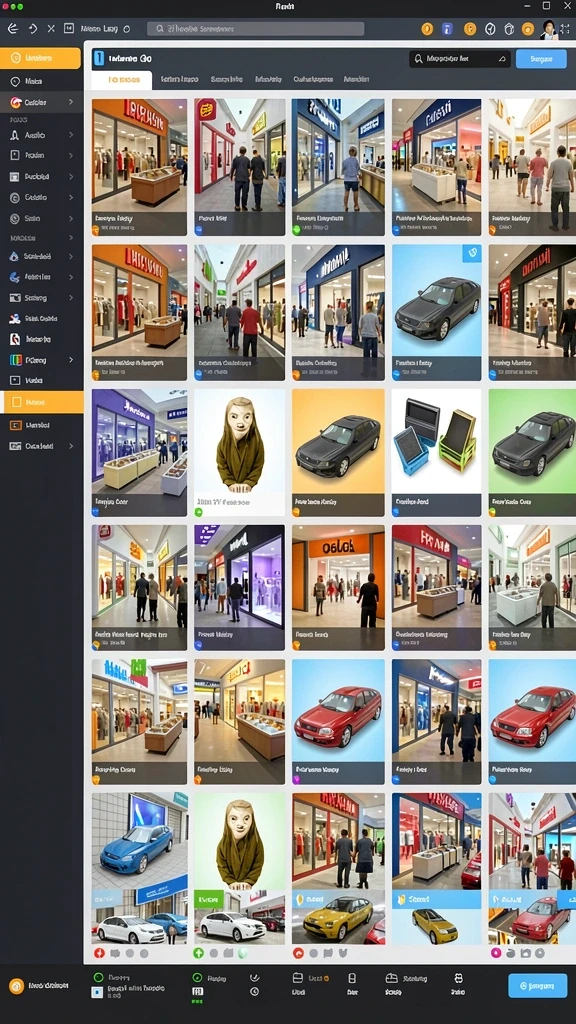Expand the chevron beside the blue swirl item
This screenshot has height=1024, width=576.
pos(71,277)
